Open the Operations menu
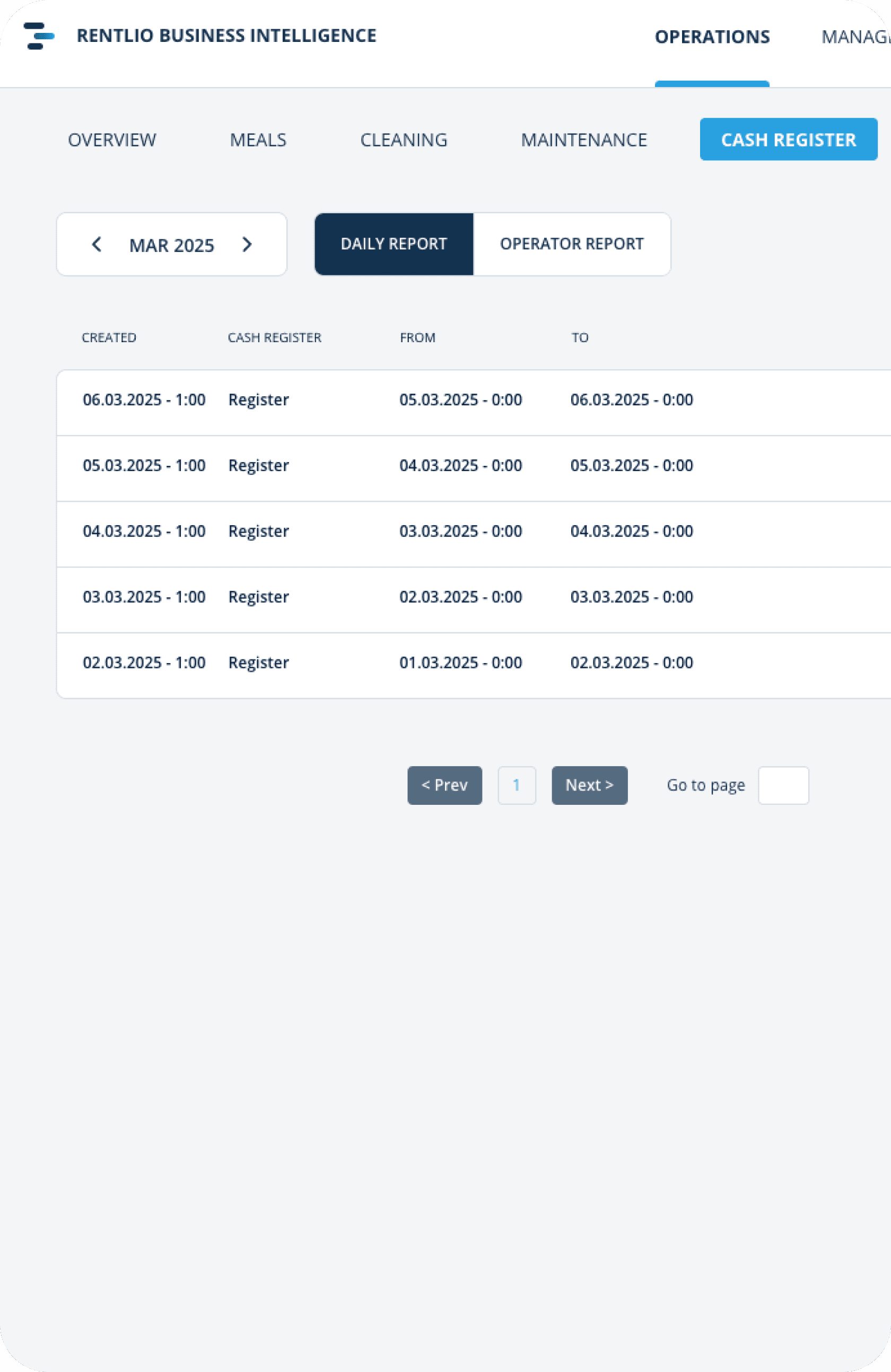Viewport: 891px width, 1372px height. pos(712,36)
